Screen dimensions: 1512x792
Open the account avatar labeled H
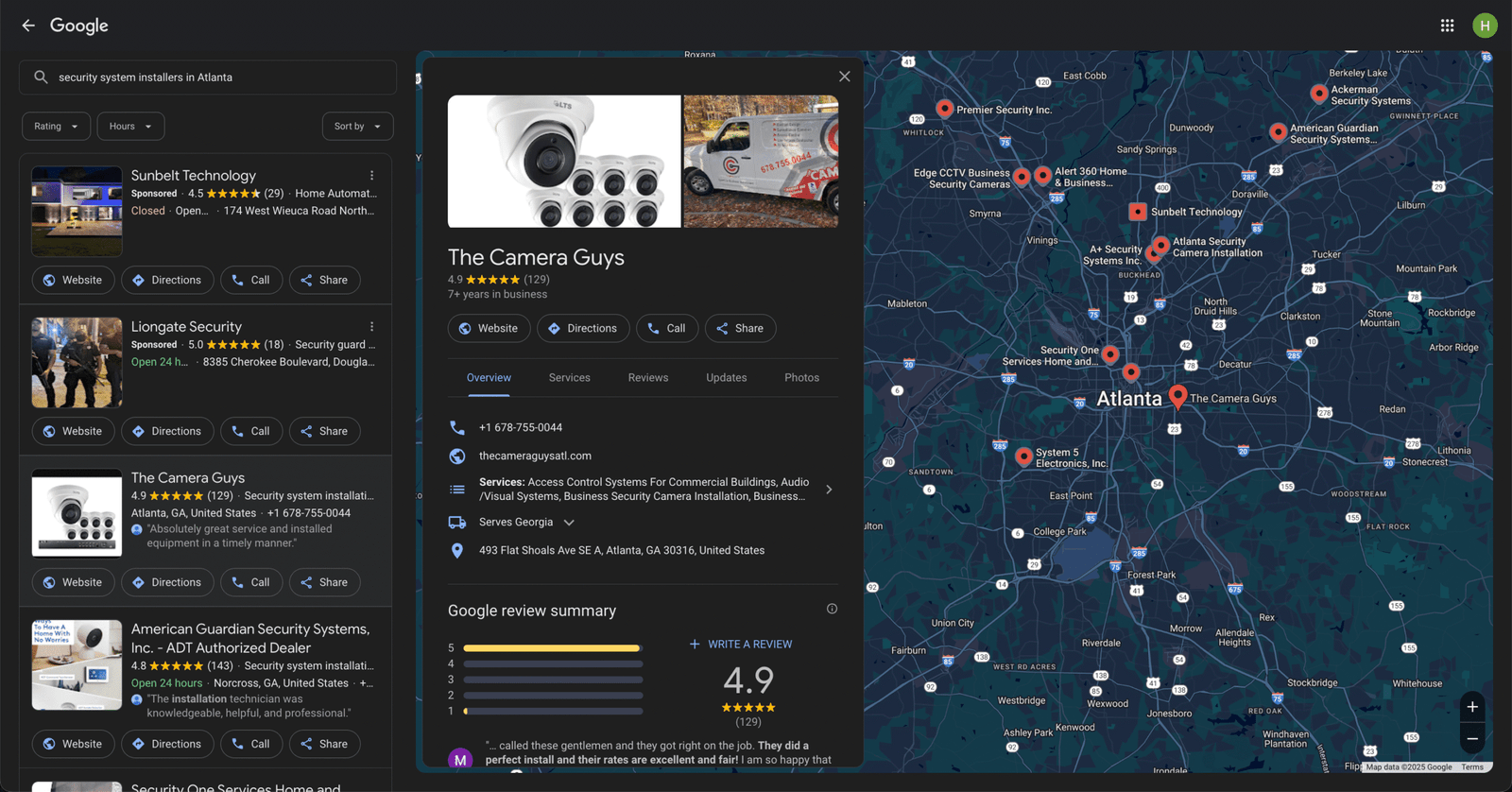1485,26
